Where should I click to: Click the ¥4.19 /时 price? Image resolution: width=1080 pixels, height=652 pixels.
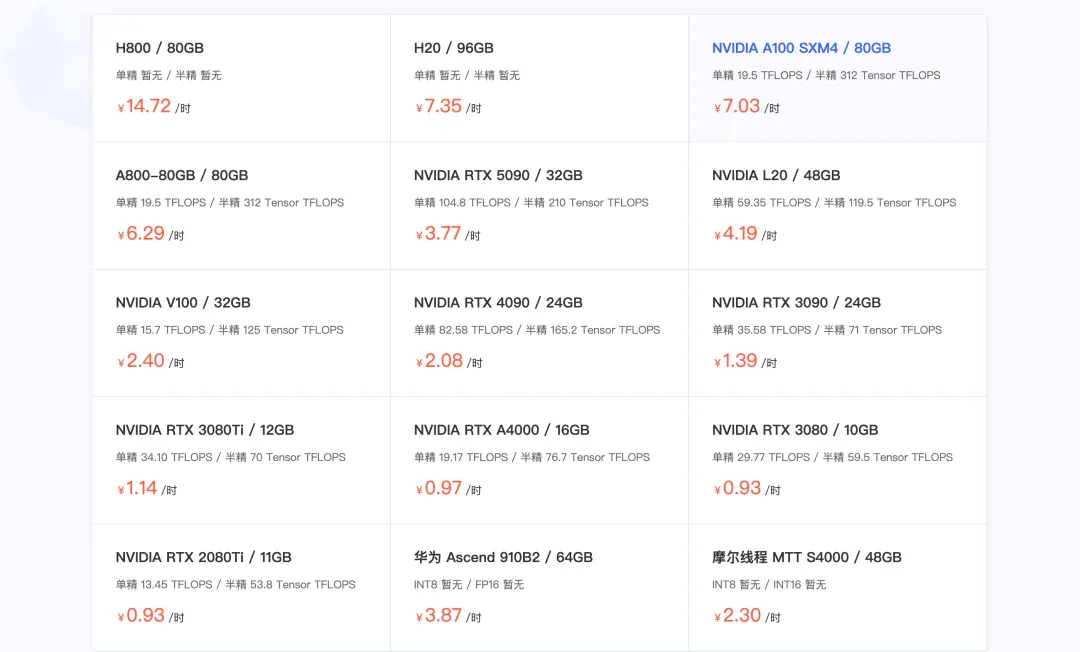click(745, 234)
